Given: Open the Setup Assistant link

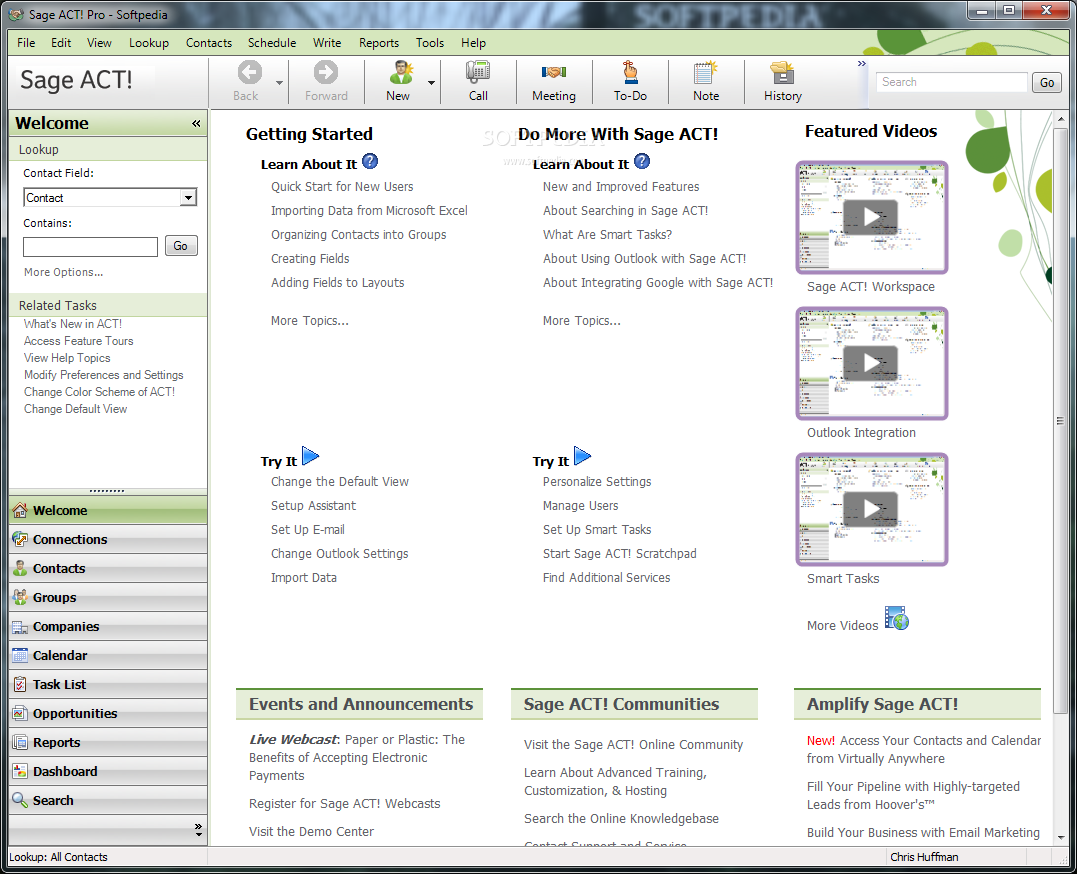Looking at the screenshot, I should click(313, 506).
